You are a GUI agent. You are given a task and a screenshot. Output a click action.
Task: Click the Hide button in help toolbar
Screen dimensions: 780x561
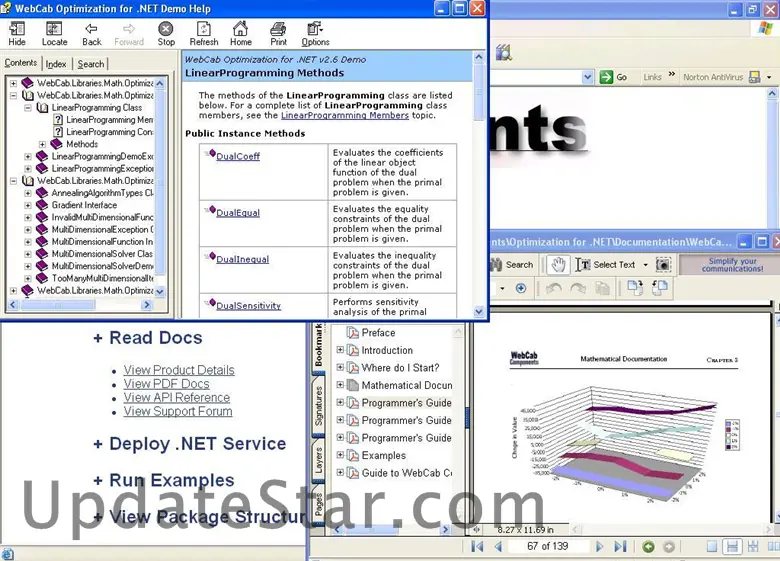point(17,34)
